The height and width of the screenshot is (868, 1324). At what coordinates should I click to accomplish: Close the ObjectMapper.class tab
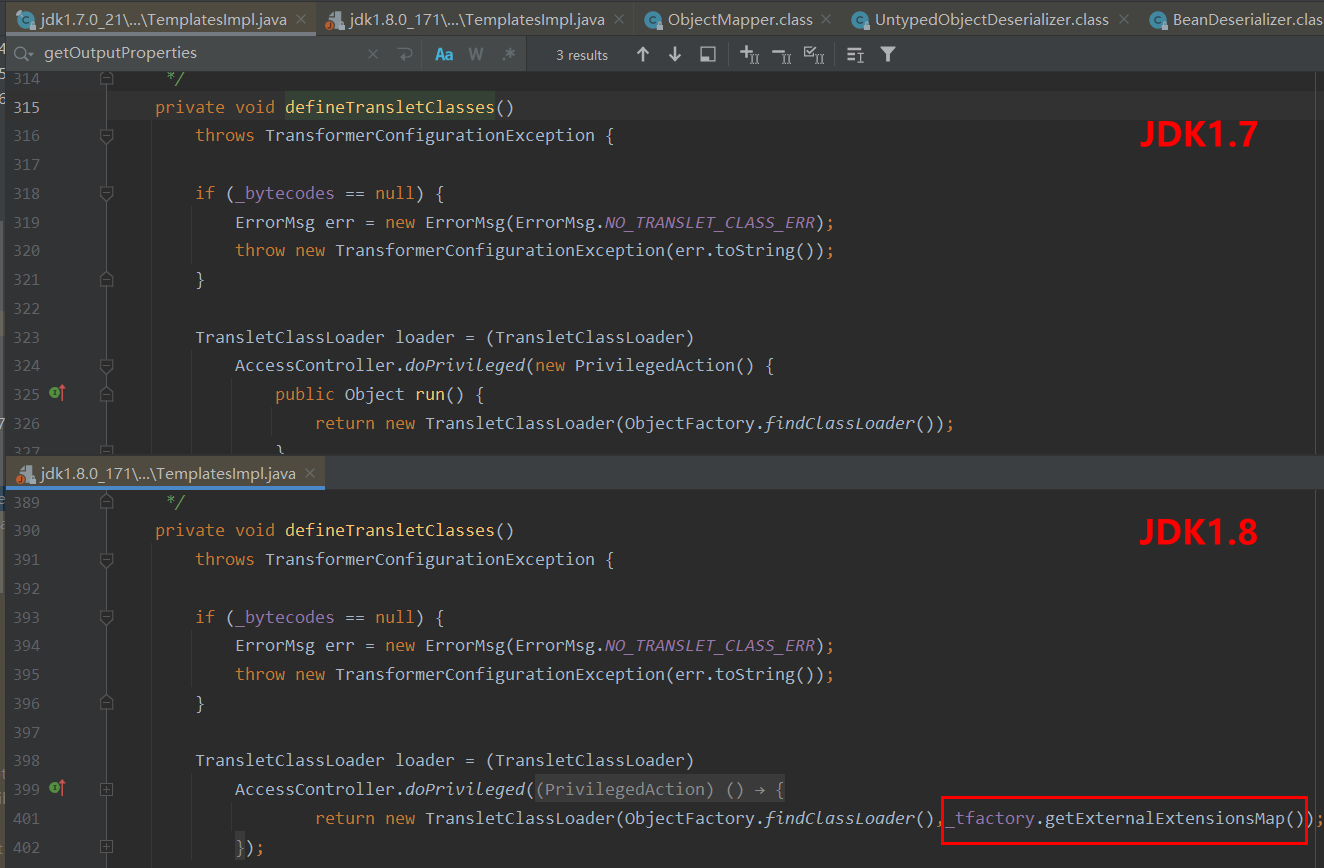coord(828,20)
